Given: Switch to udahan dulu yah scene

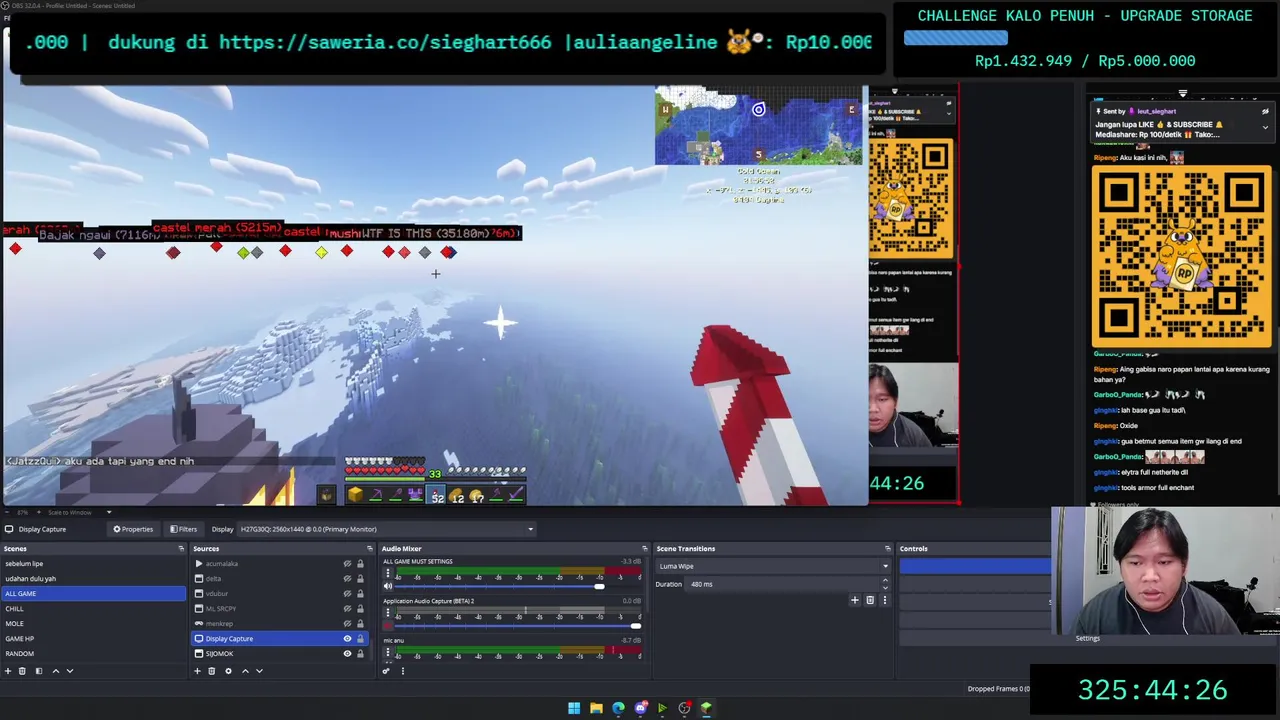Looking at the screenshot, I should (93, 579).
